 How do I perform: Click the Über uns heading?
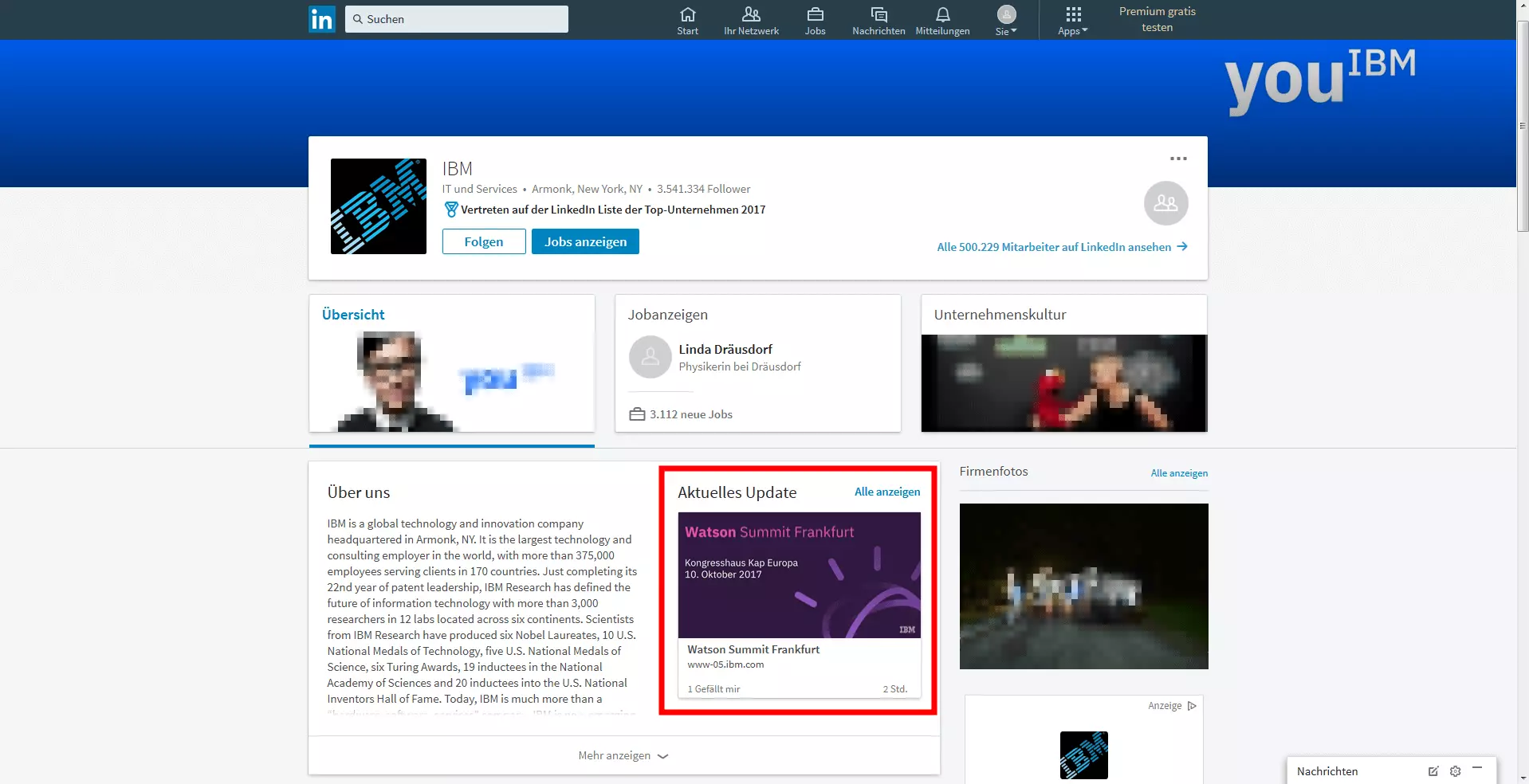pos(358,492)
